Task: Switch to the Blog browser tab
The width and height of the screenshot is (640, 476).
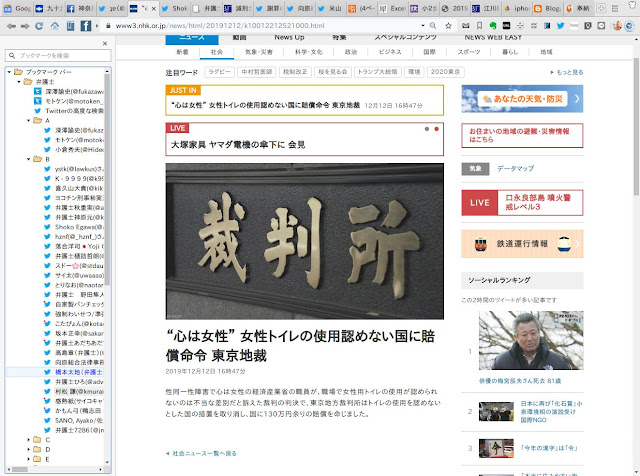Action: pyautogui.click(x=548, y=8)
